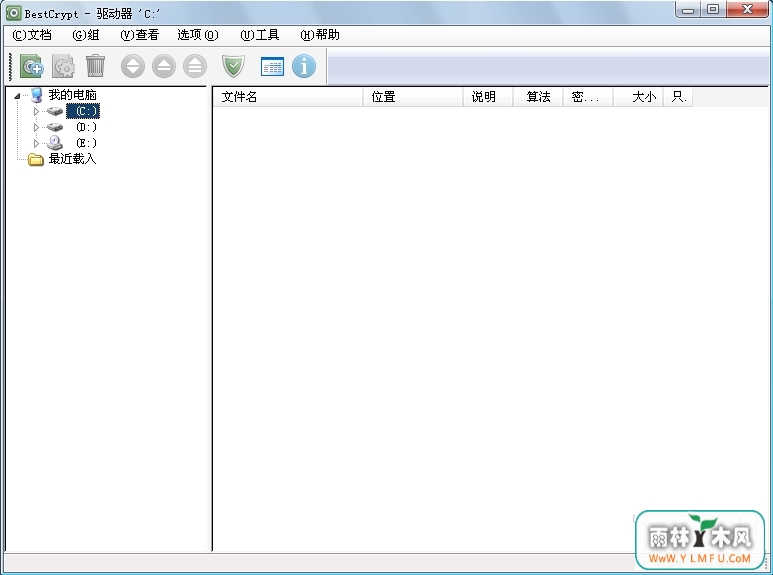Click the container properties gear icon

tap(64, 66)
